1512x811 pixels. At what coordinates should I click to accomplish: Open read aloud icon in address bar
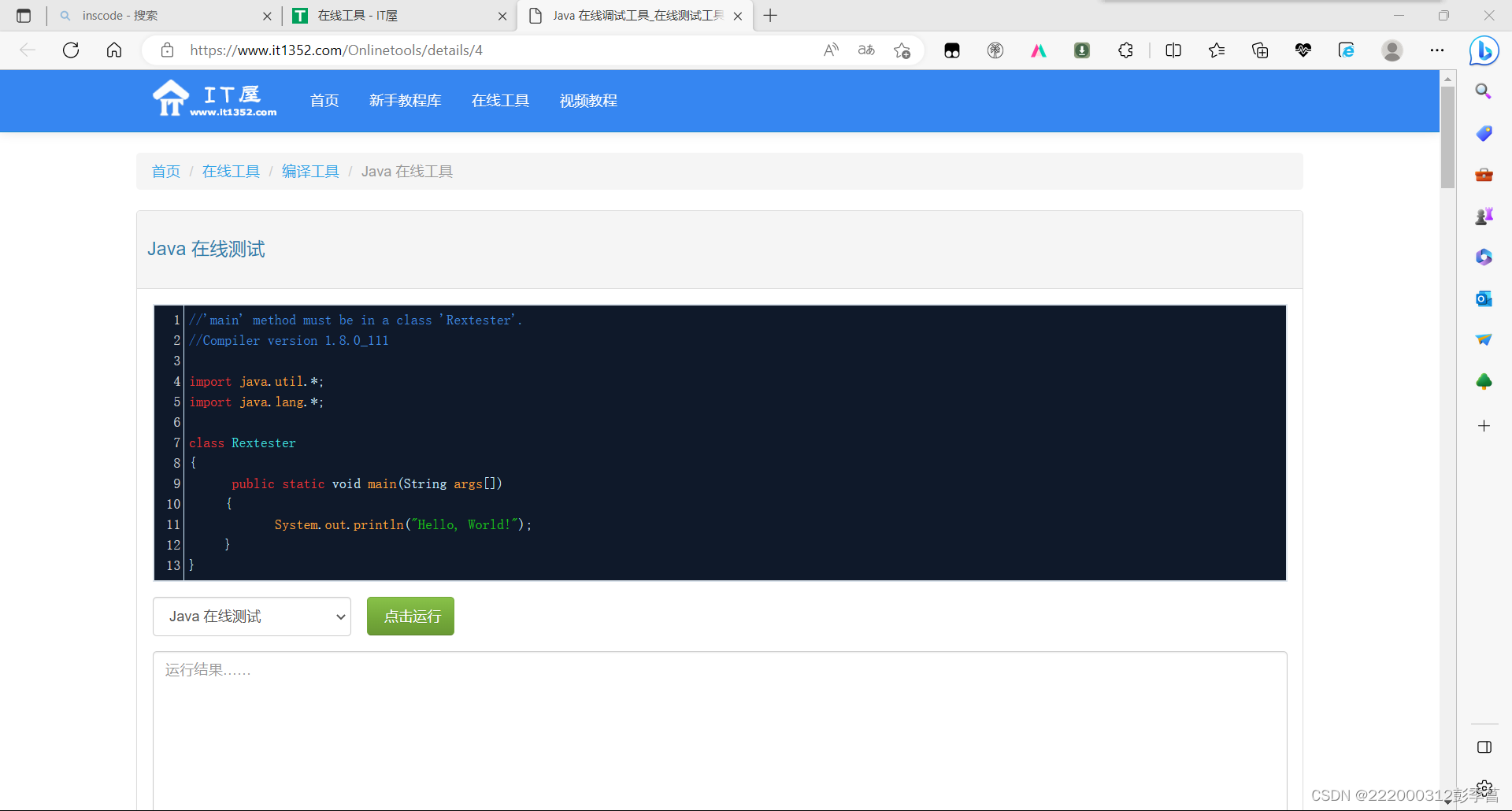(831, 50)
